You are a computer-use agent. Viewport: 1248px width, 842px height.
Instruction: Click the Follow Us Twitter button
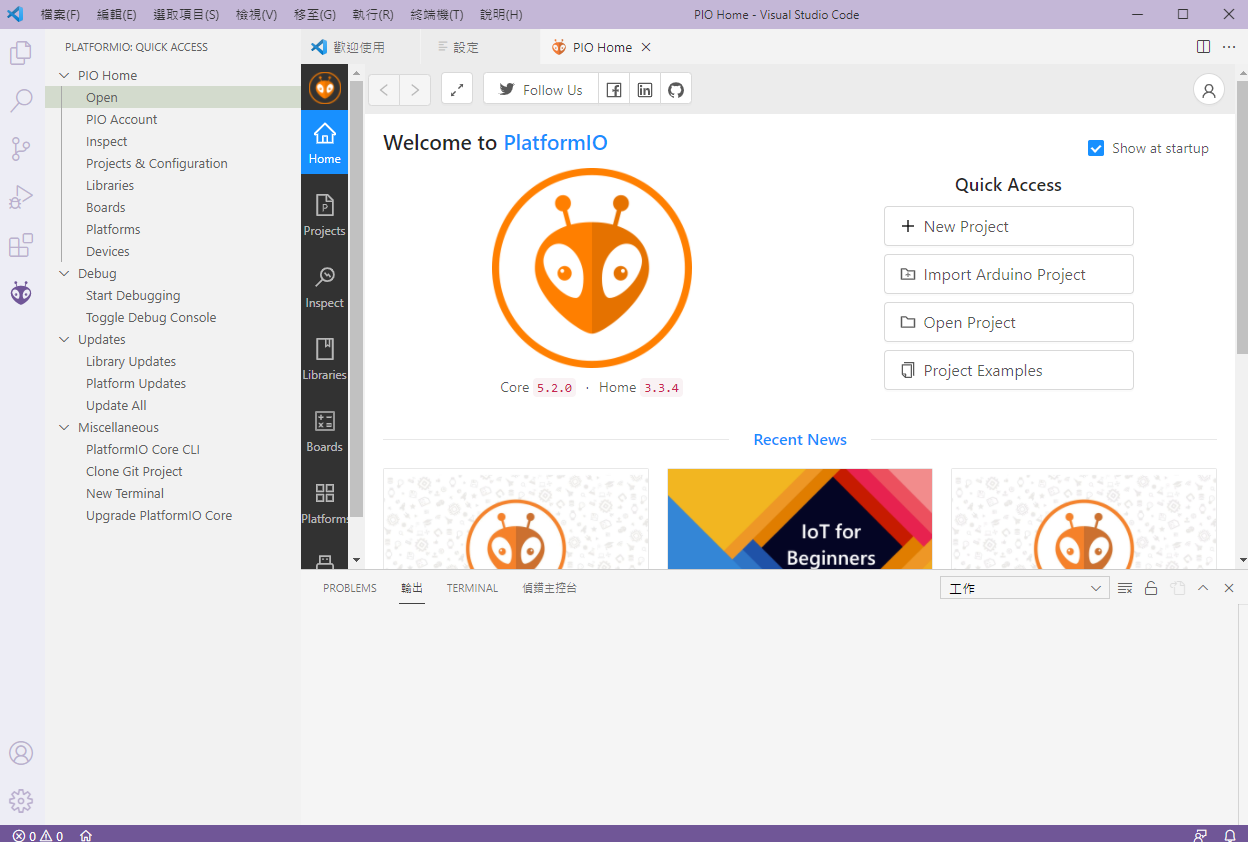click(x=541, y=89)
